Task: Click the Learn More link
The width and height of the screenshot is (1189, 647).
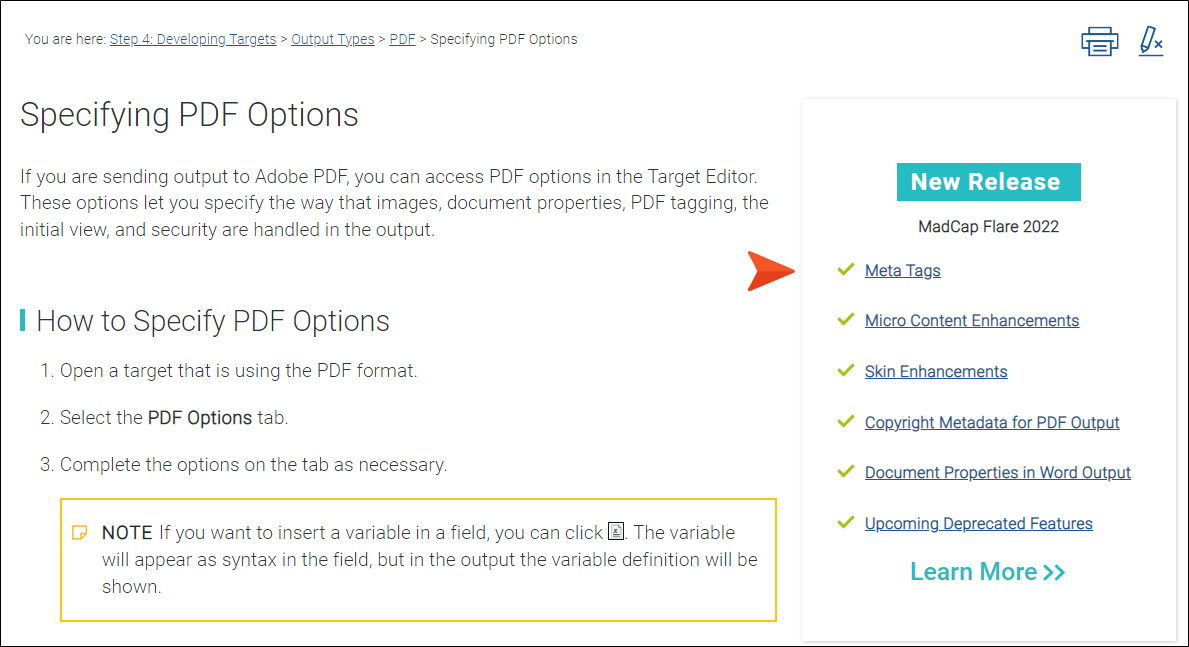Action: pyautogui.click(x=987, y=572)
